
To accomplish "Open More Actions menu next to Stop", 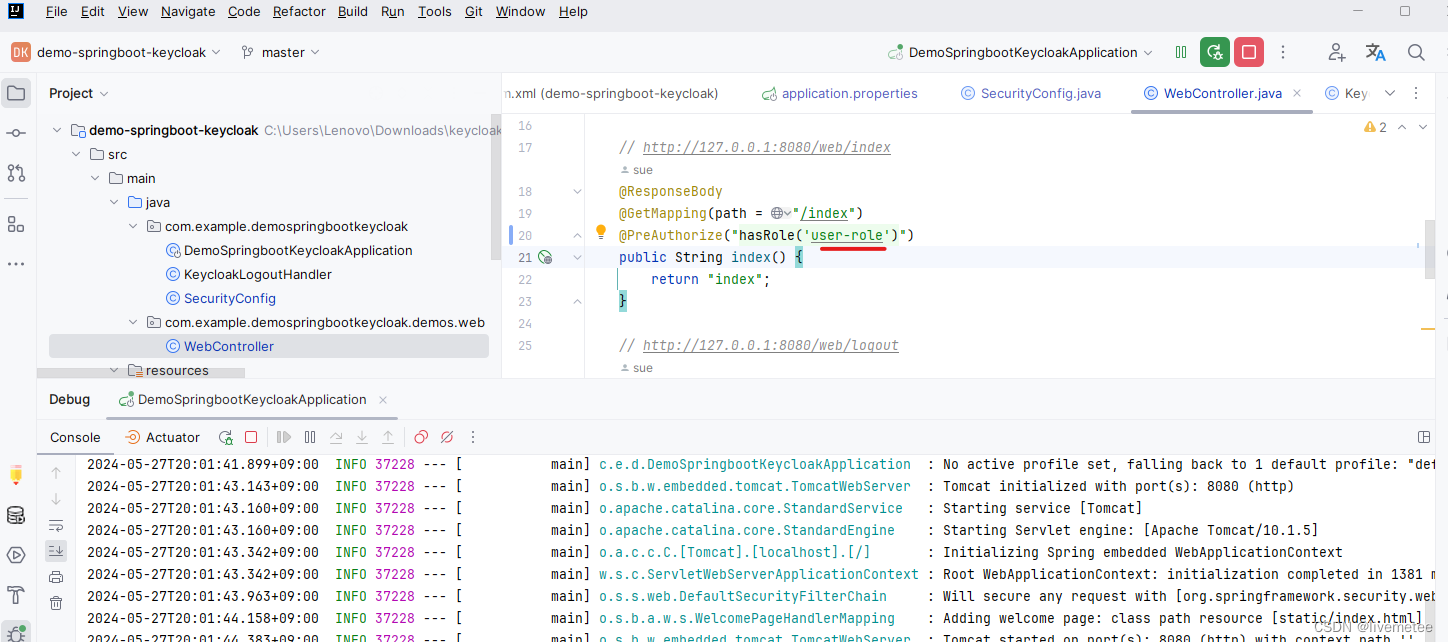I will click(x=1284, y=52).
